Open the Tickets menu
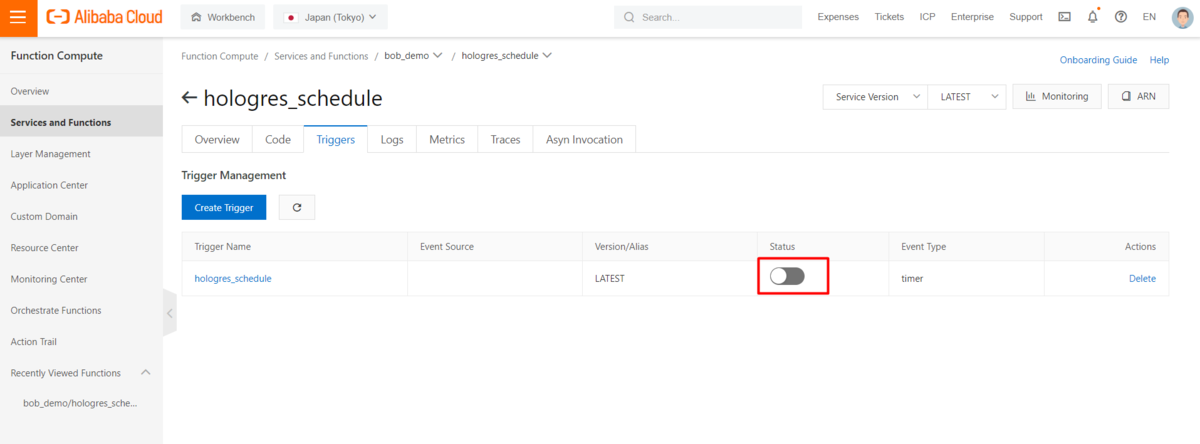Screen dimensions: 1200x444 click(889, 17)
